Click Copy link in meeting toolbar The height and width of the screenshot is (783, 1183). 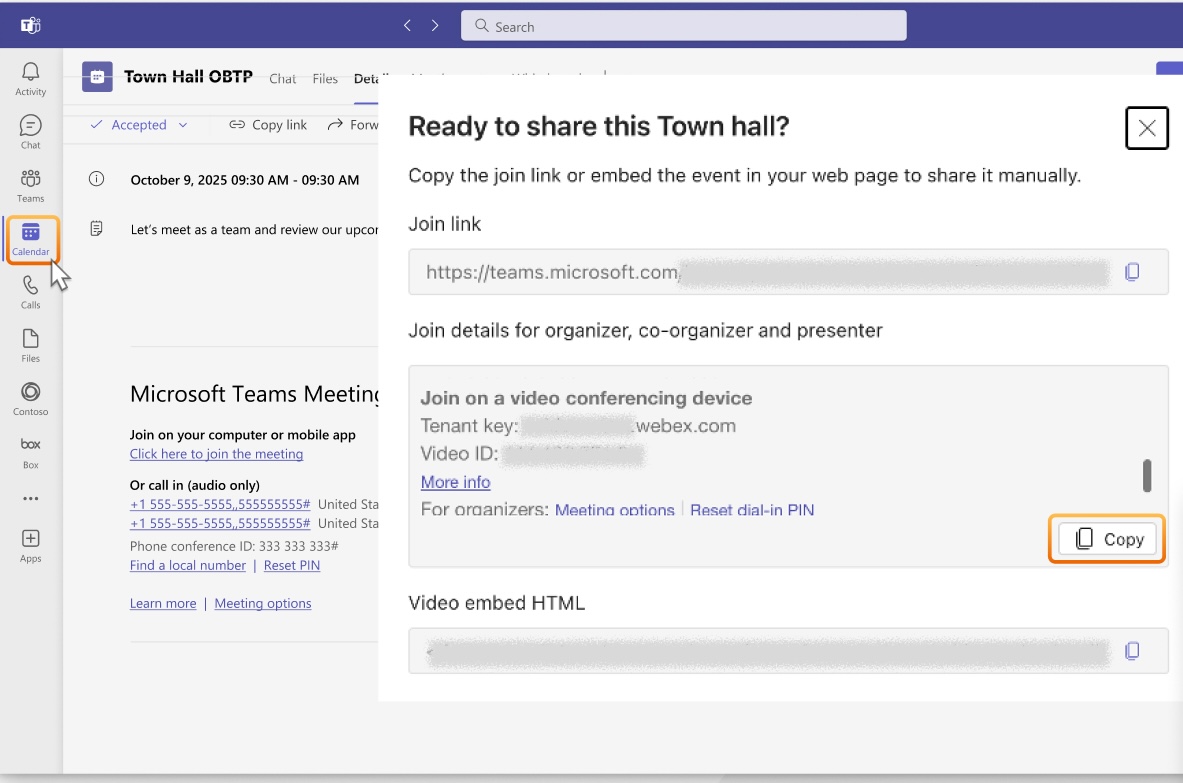(x=268, y=124)
